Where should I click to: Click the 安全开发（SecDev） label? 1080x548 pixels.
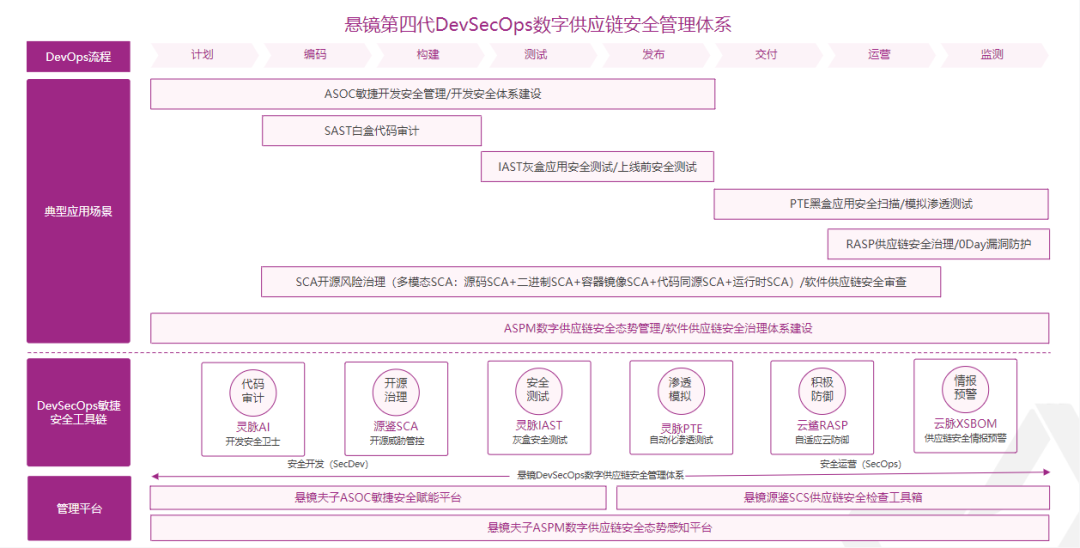click(328, 465)
